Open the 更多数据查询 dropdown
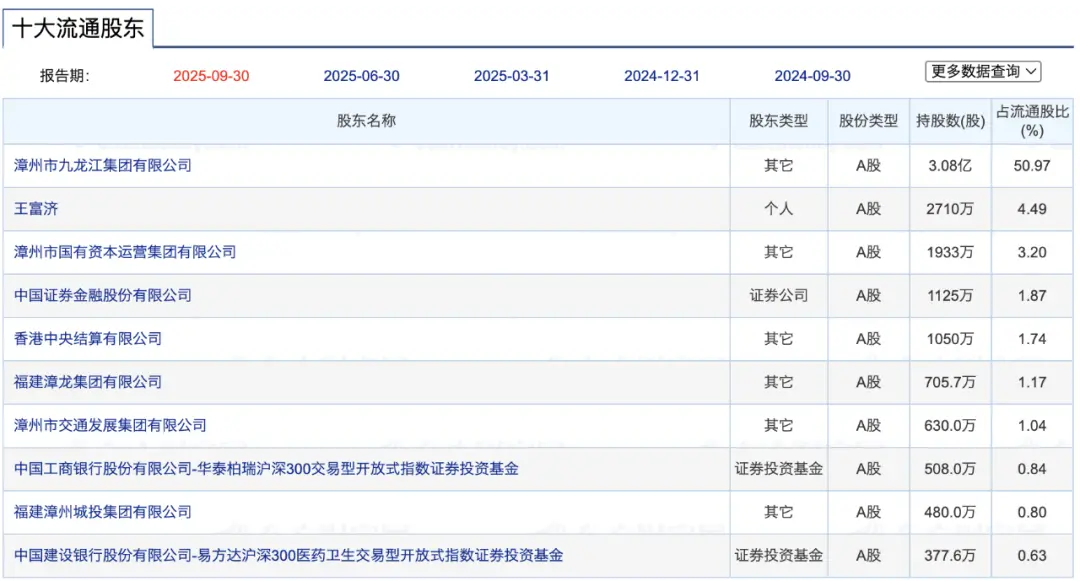1080x581 pixels. click(983, 71)
